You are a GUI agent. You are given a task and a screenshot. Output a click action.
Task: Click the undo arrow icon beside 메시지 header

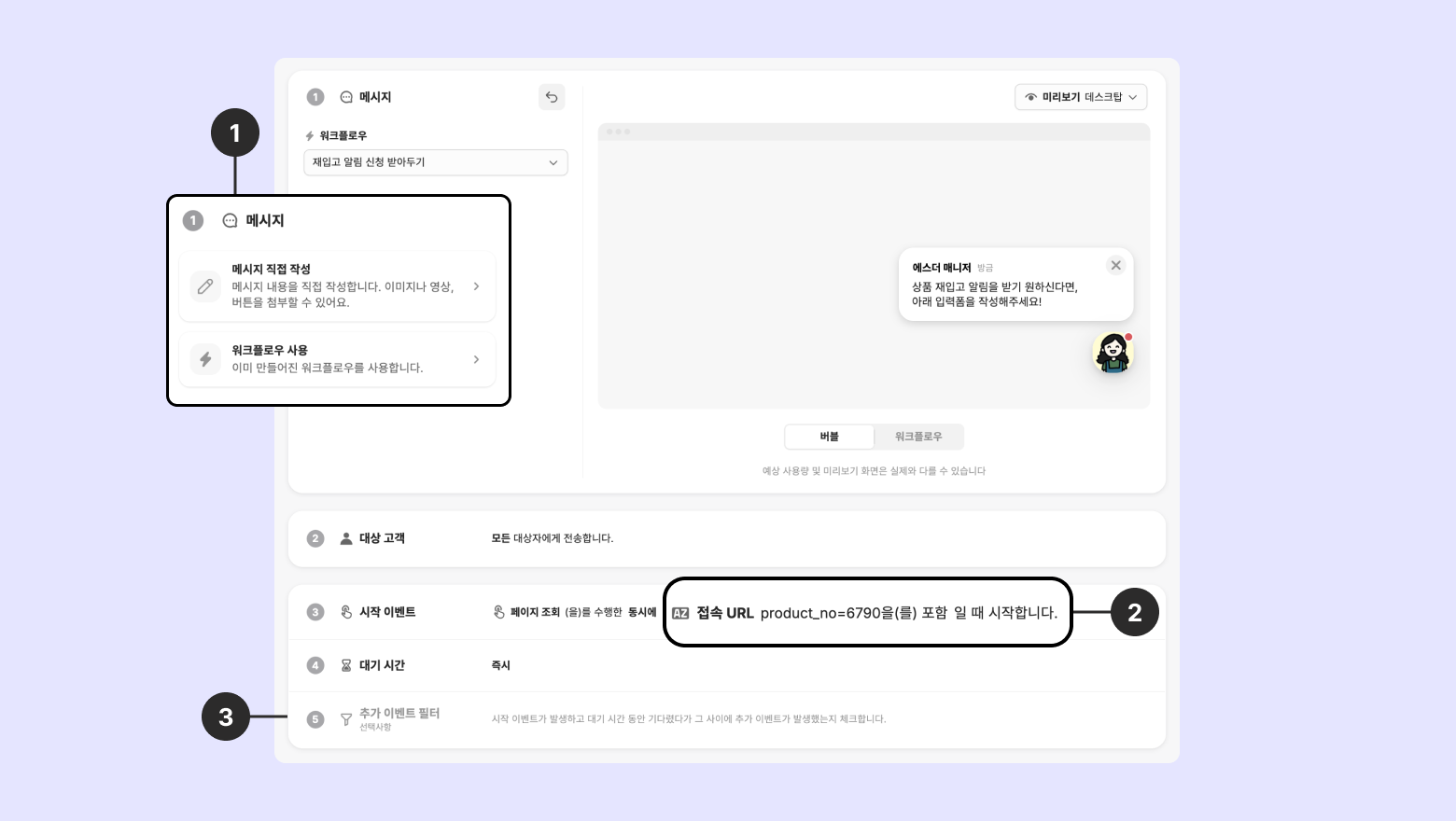552,97
